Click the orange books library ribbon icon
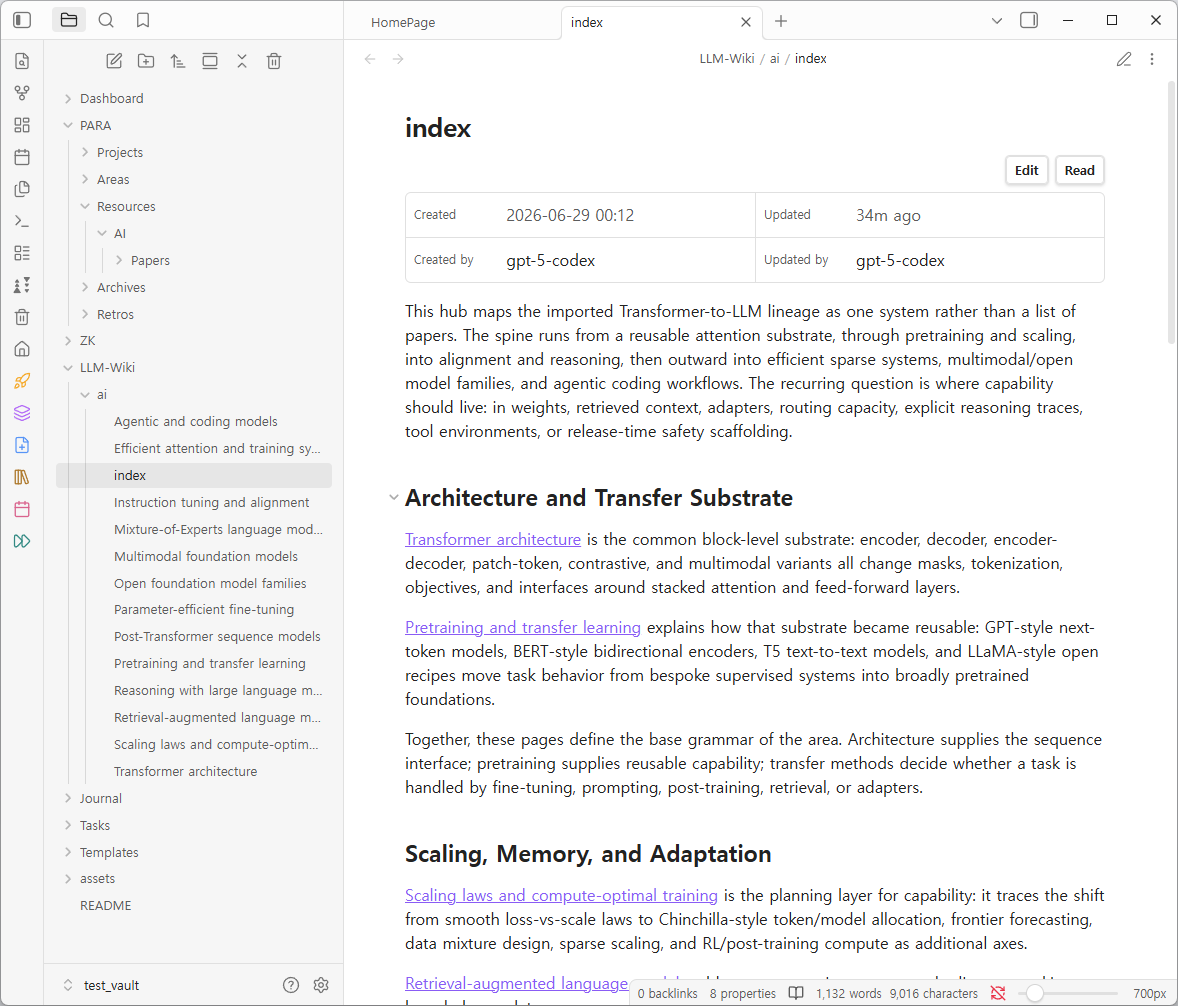Viewport: 1178px width, 1006px height. 22,477
